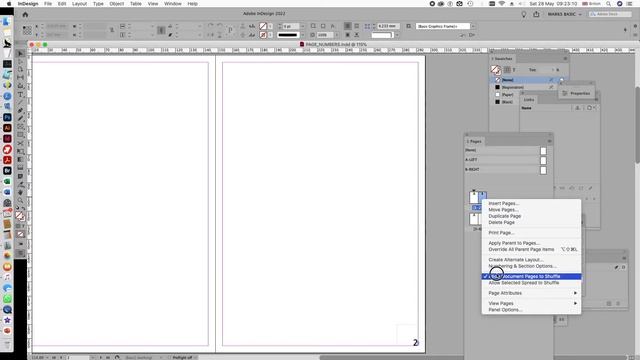Choose Numbering & Section Options
Screen dimensions: 640x360
click(531, 266)
